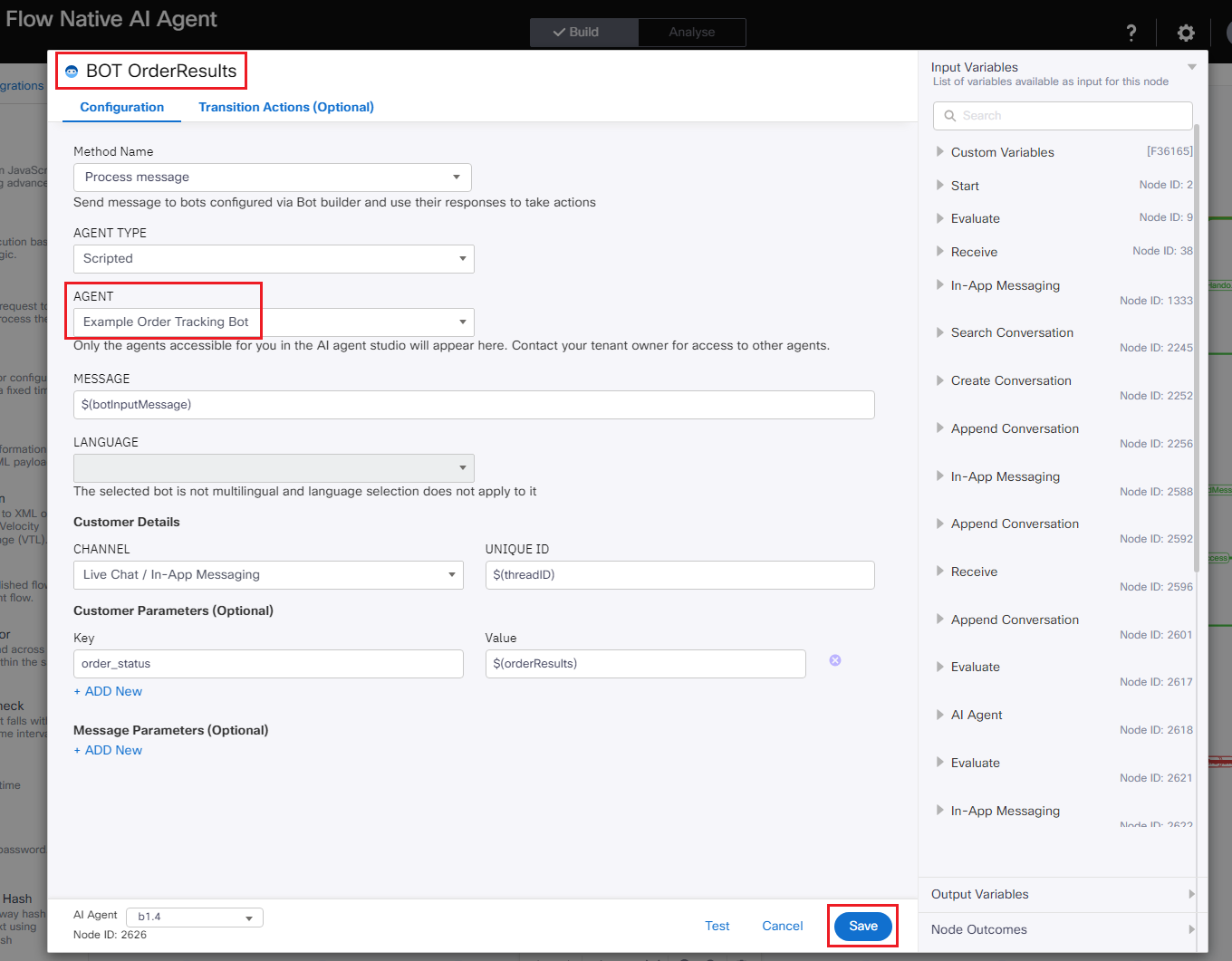The width and height of the screenshot is (1232, 961).
Task: Expand the AI Agent node variables
Action: point(940,715)
